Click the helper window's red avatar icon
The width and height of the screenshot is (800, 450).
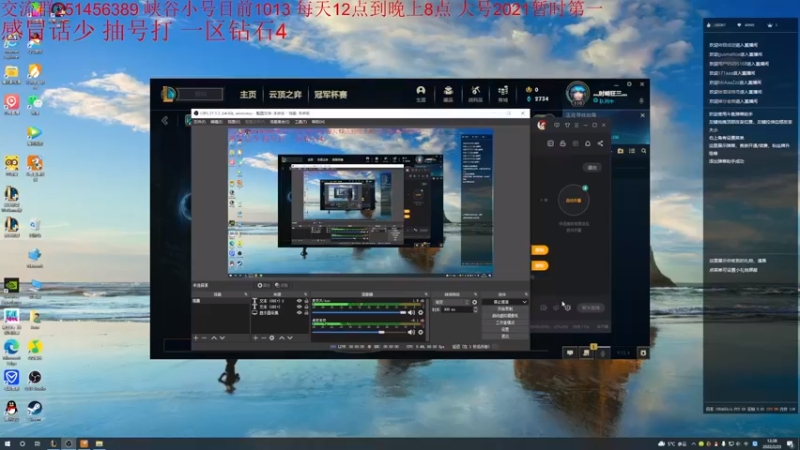(542, 125)
